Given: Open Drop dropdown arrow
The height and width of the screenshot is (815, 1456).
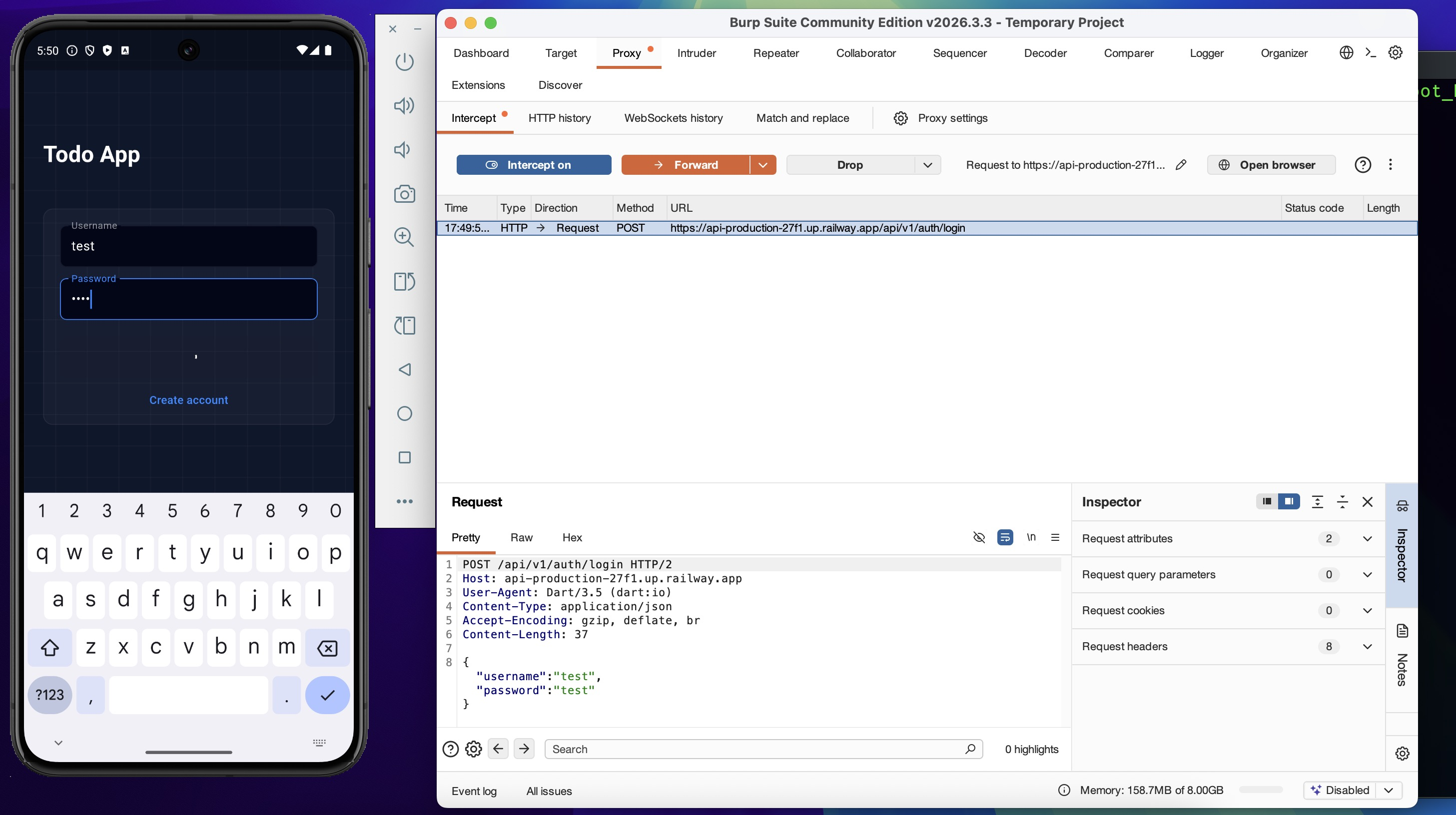Looking at the screenshot, I should pos(927,165).
